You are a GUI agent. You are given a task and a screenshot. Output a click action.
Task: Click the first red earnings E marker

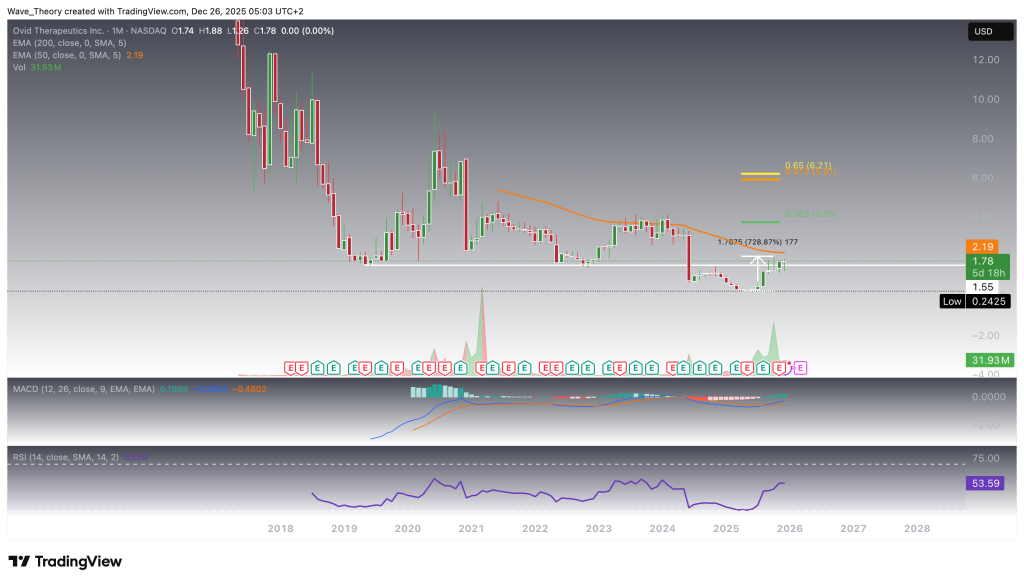(291, 368)
